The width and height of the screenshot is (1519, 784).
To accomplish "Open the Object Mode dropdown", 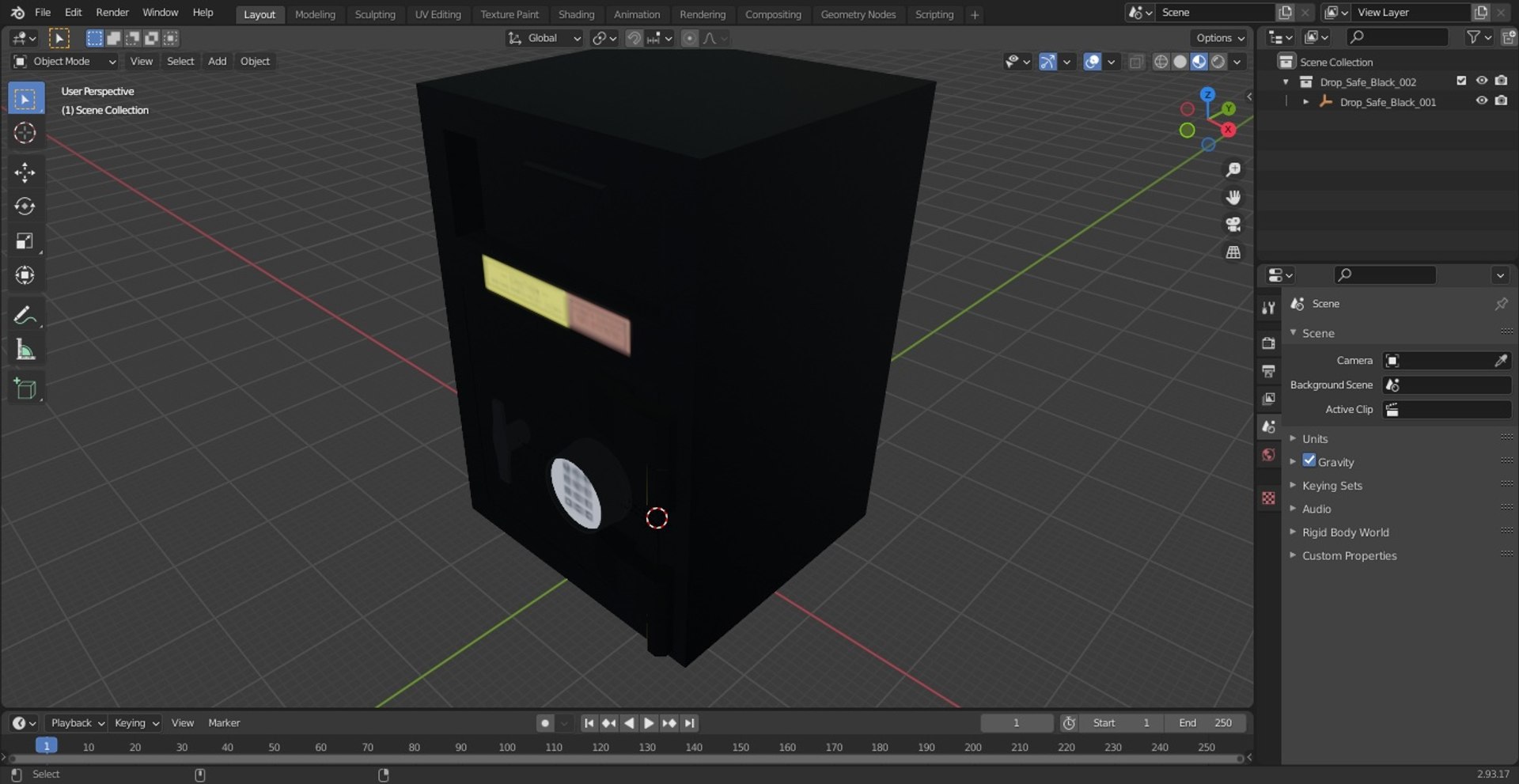I will coord(65,62).
